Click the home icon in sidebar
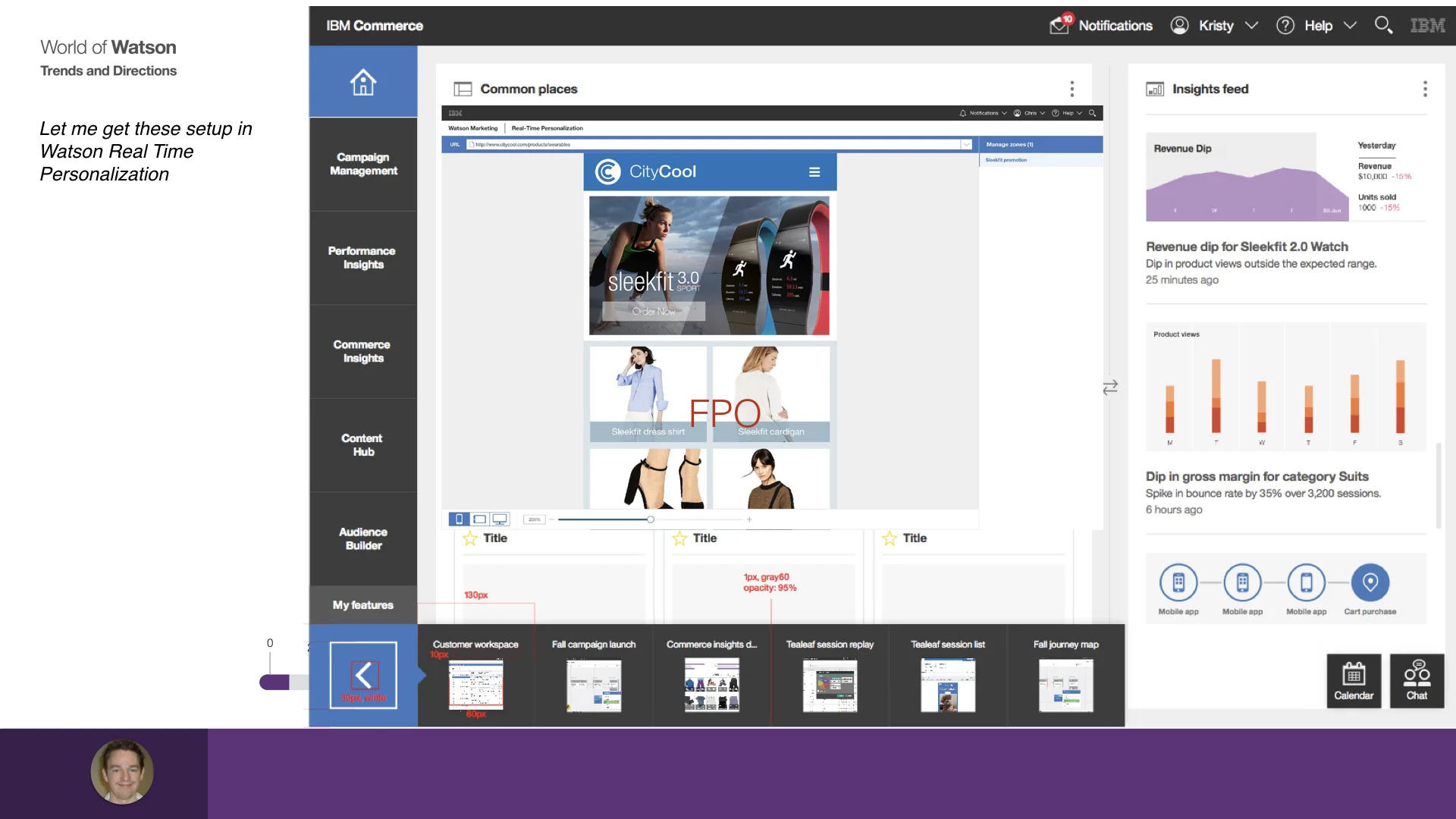This screenshot has width=1456, height=819. tap(362, 82)
